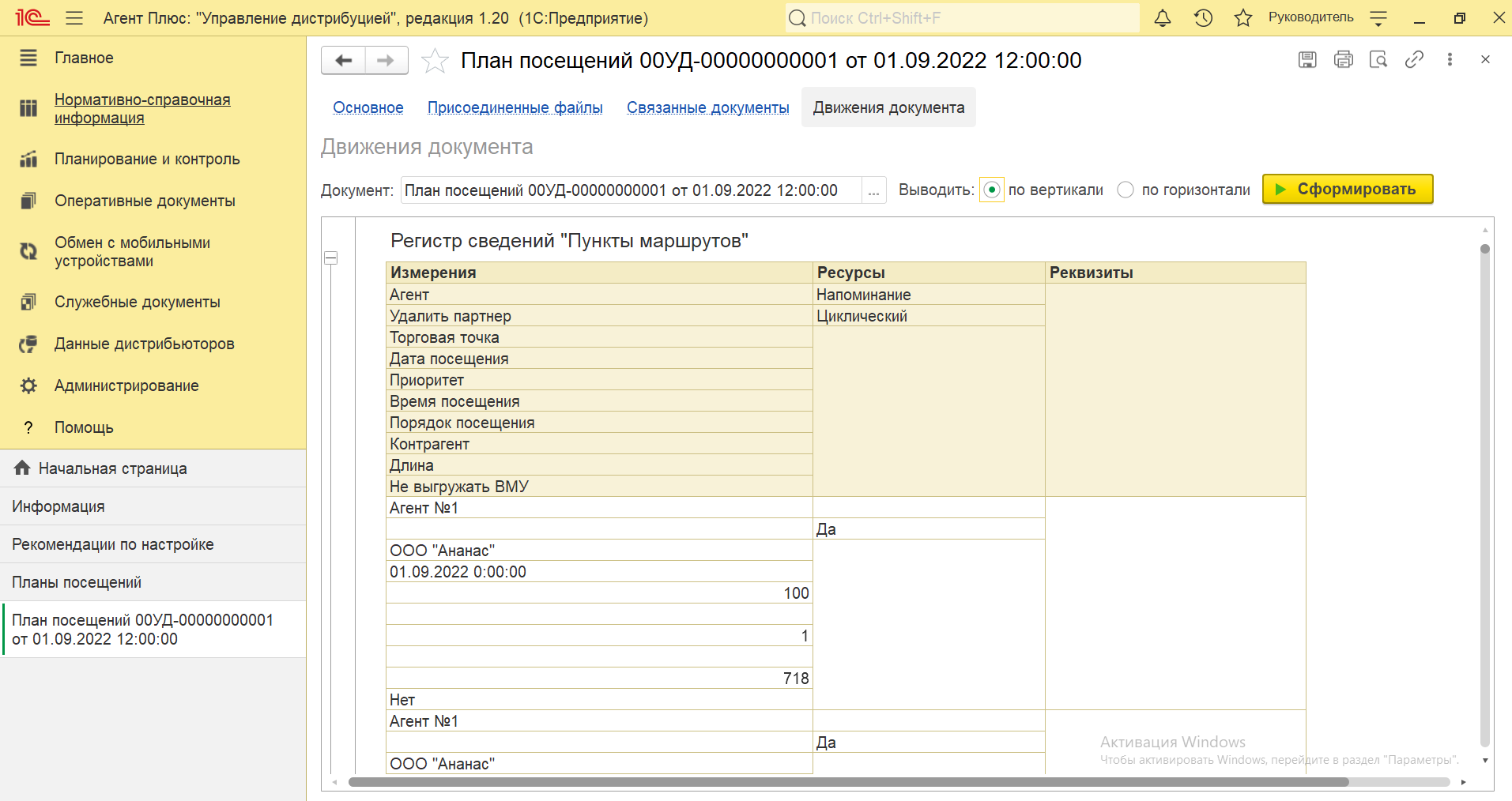Open favorites star in title bar
The height and width of the screenshot is (801, 1512).
pyautogui.click(x=1243, y=18)
